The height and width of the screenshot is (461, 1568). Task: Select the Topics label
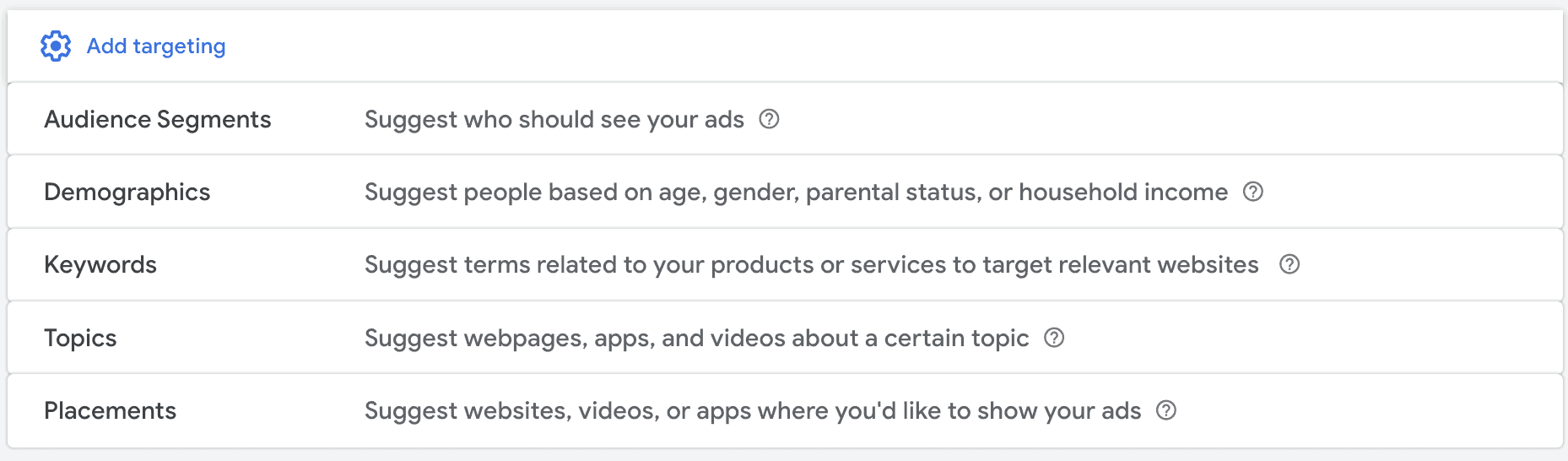(80, 339)
